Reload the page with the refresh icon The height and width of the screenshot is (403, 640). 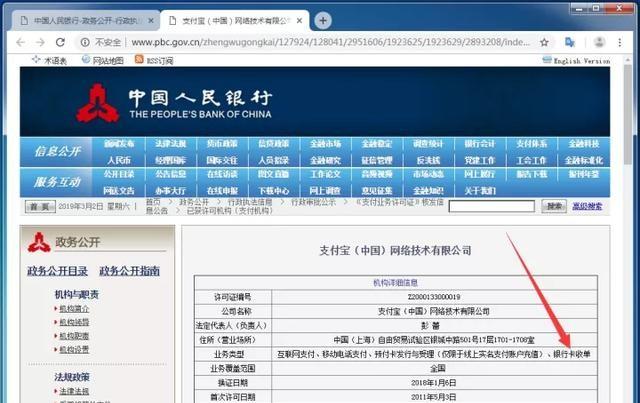[60, 42]
